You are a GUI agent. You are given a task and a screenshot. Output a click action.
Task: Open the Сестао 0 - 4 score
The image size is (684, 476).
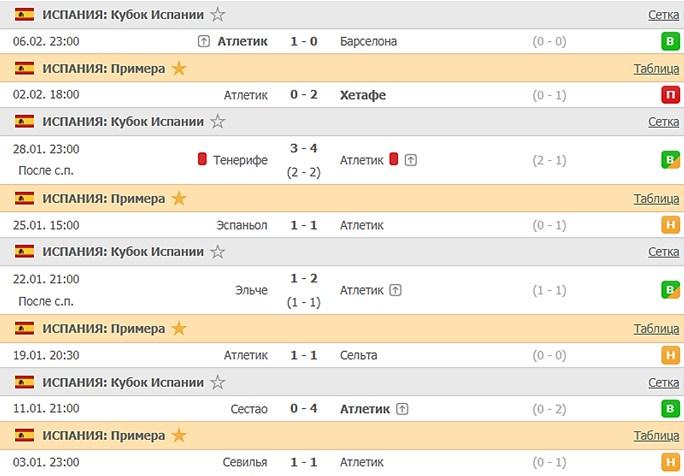click(304, 408)
